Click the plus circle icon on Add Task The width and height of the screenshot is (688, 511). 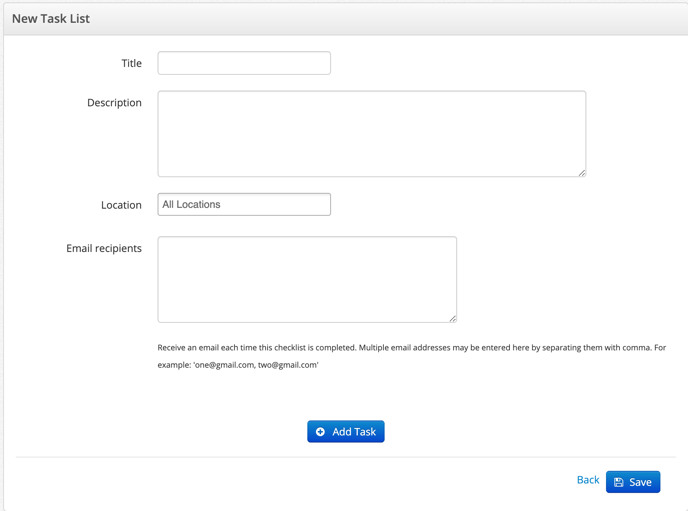coord(320,432)
